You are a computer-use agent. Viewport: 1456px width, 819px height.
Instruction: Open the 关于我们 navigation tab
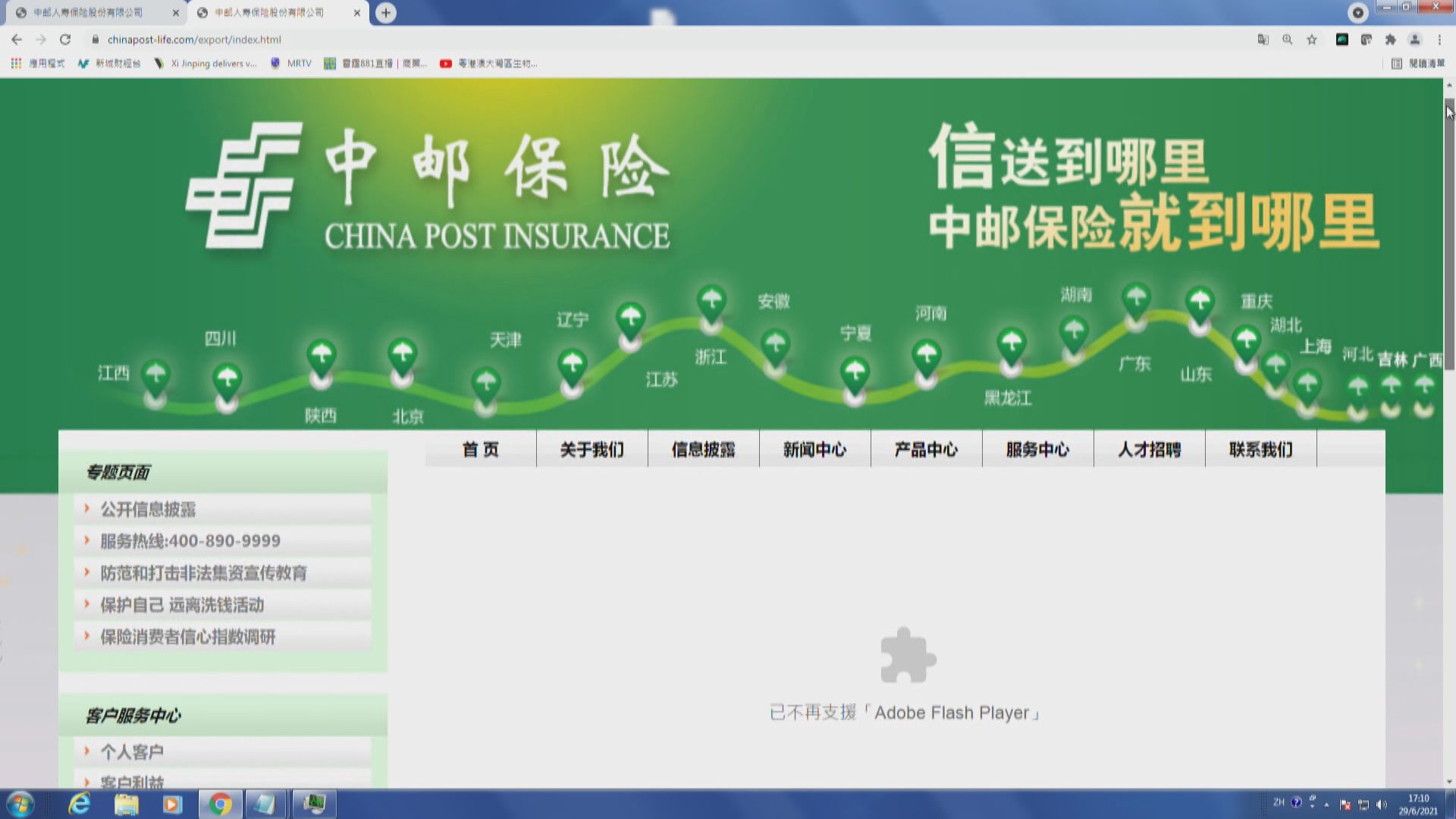click(591, 450)
